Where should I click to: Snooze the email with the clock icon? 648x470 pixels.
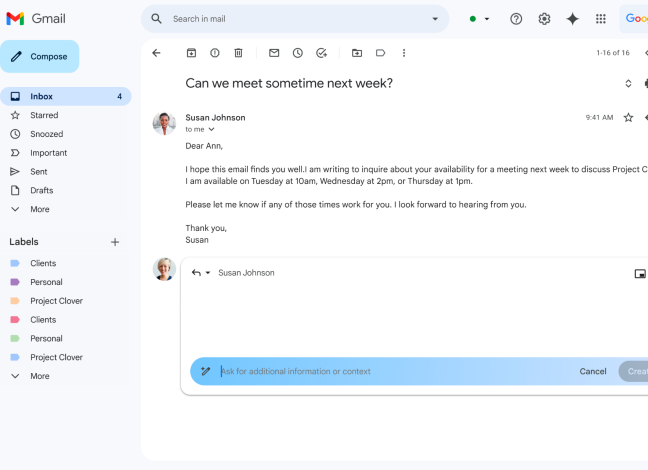point(298,53)
